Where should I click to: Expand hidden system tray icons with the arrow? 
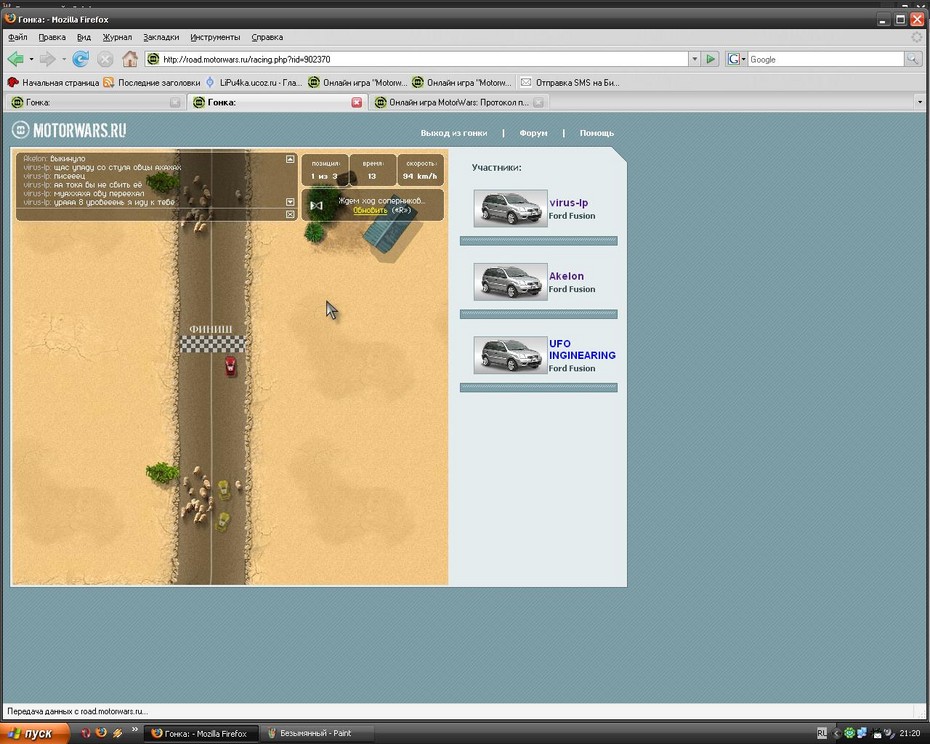(x=837, y=733)
